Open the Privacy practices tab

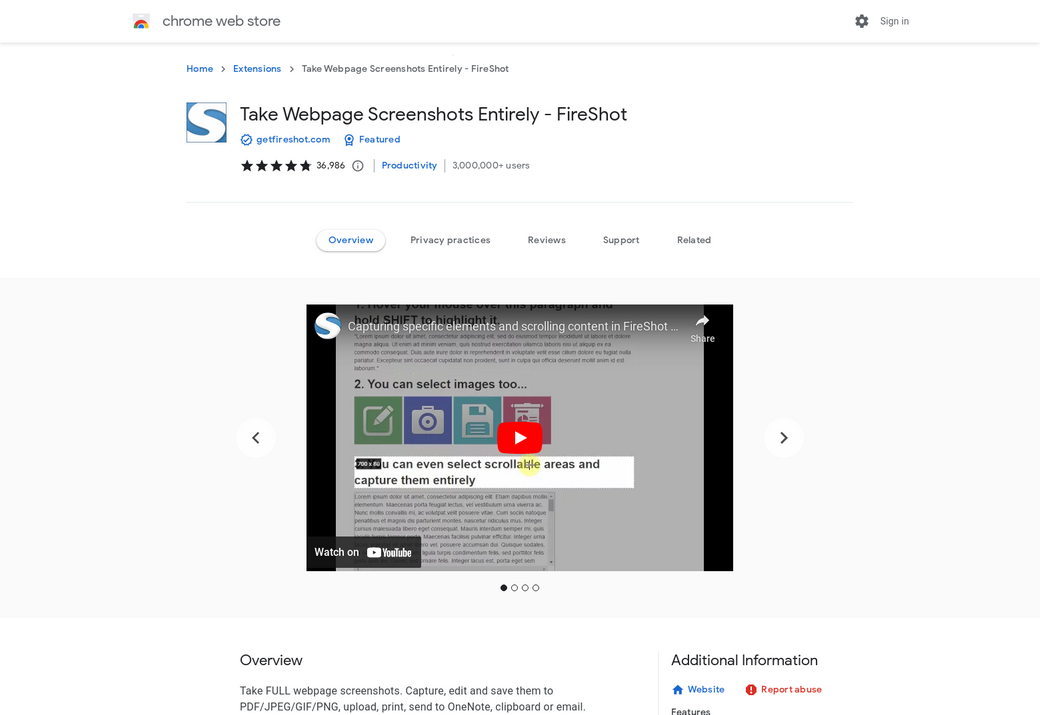(450, 240)
